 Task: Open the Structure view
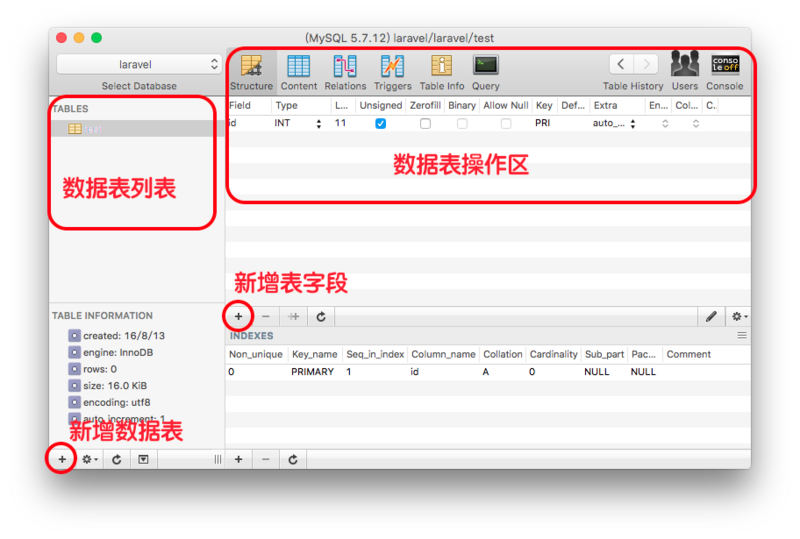[x=251, y=72]
